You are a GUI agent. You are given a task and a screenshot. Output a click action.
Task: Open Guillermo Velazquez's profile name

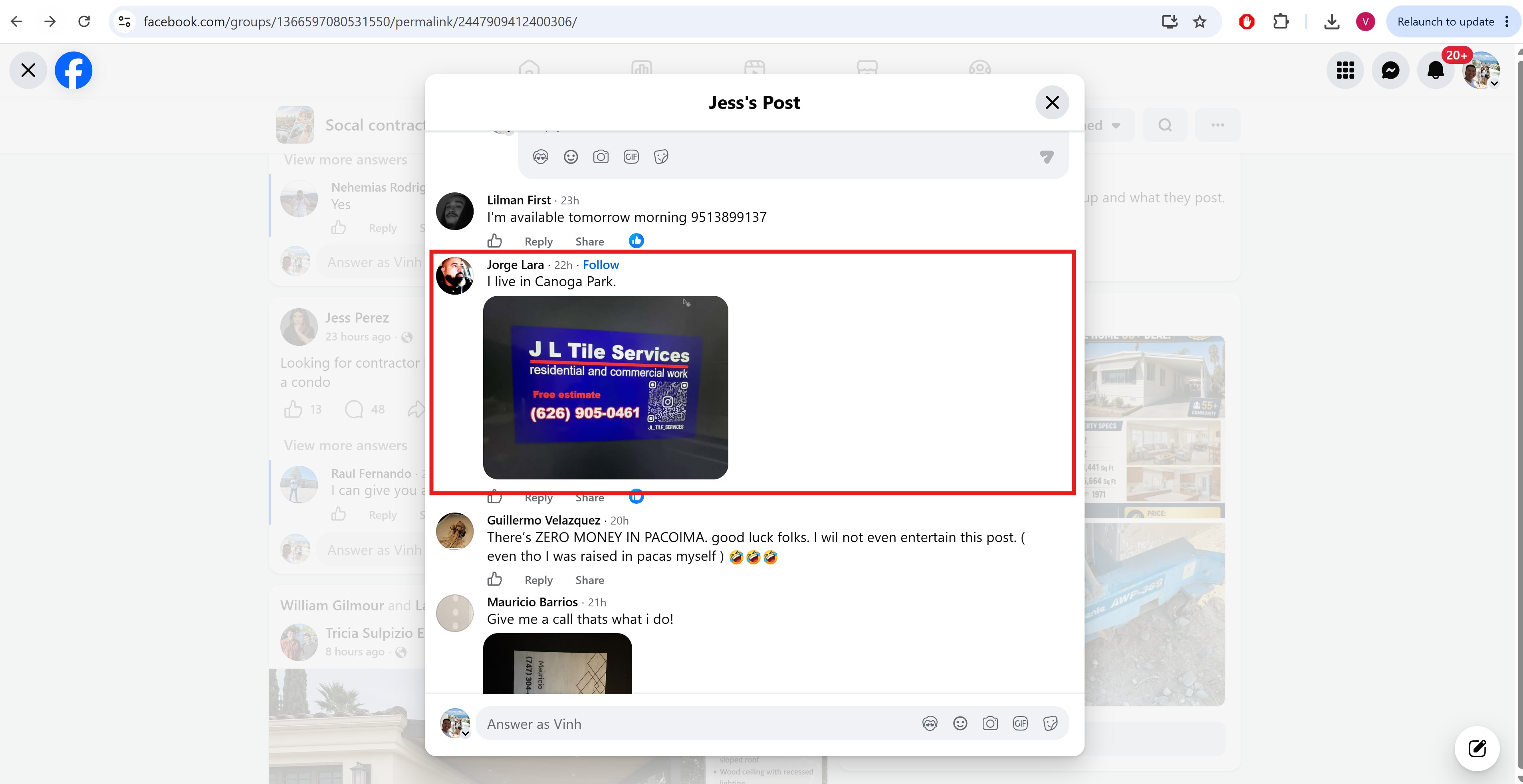pos(543,520)
